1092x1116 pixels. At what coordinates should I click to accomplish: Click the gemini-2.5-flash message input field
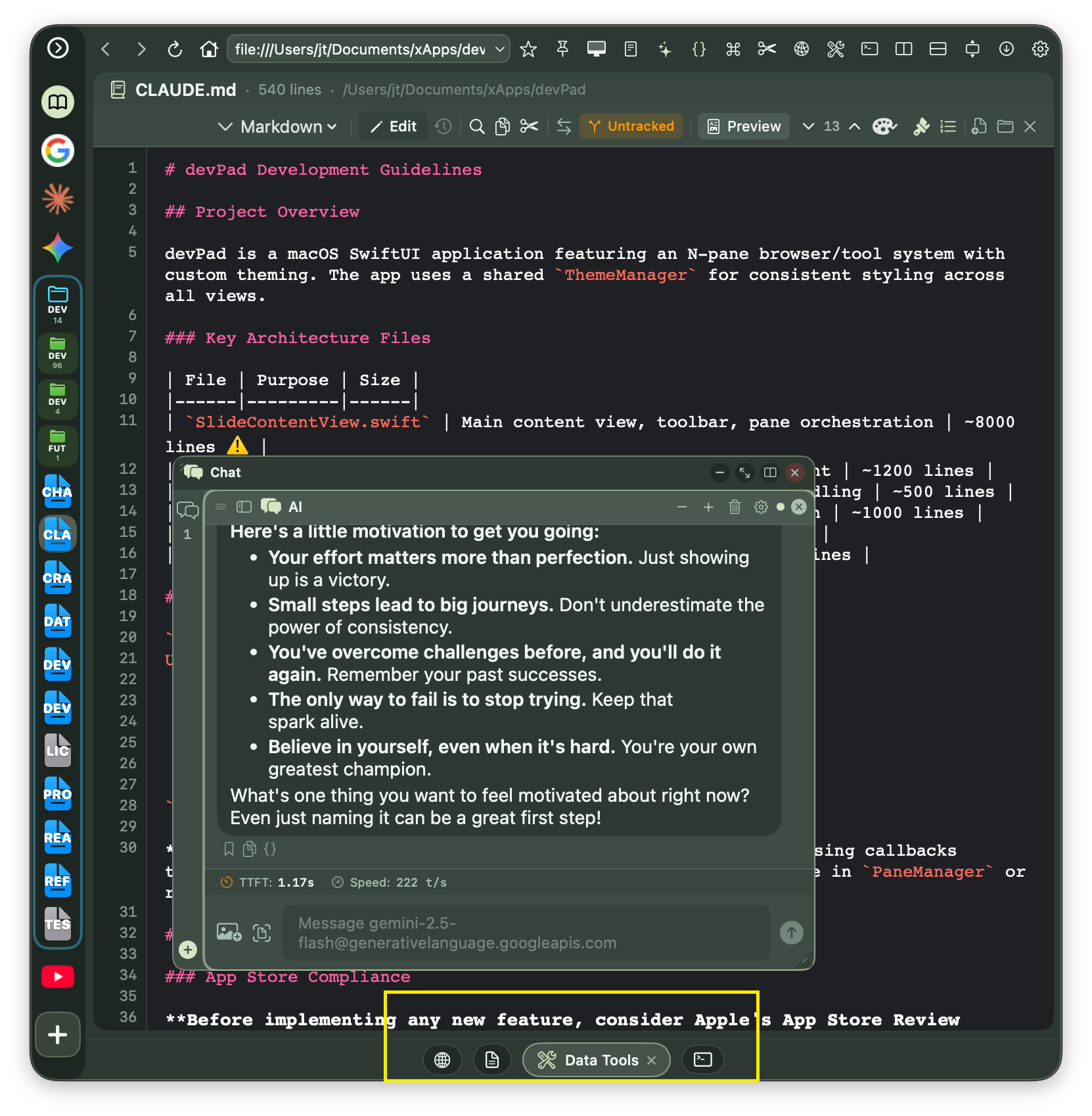tap(526, 933)
